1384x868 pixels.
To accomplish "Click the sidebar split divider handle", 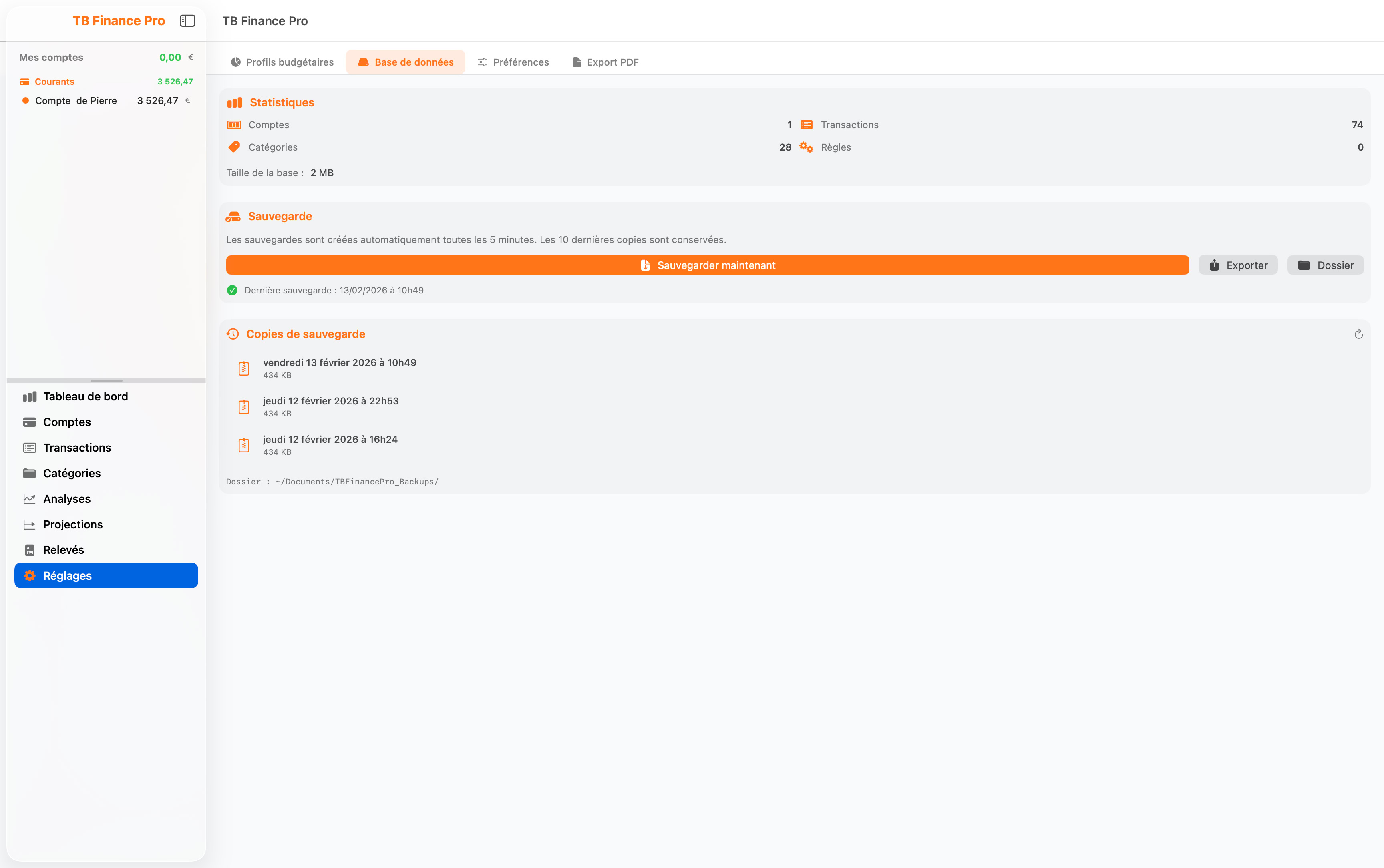I will [106, 381].
